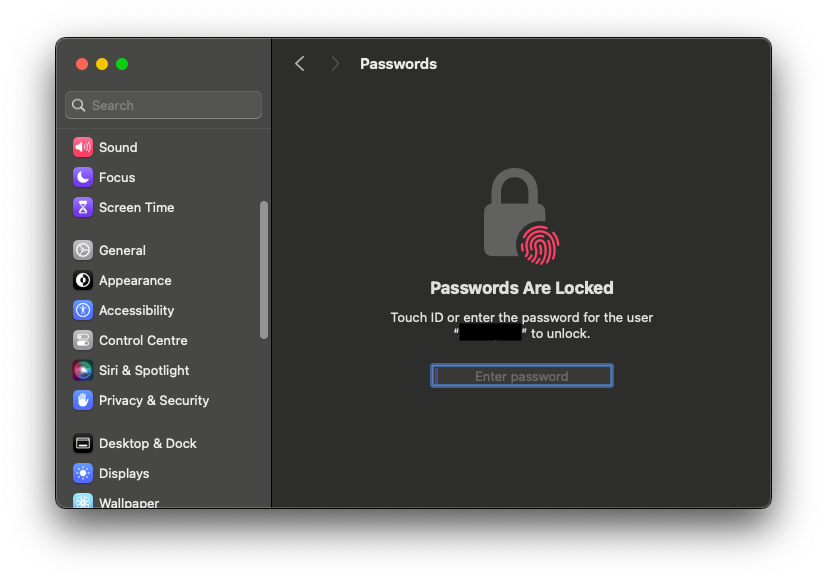Select Wallpaper in the sidebar

click(x=129, y=502)
